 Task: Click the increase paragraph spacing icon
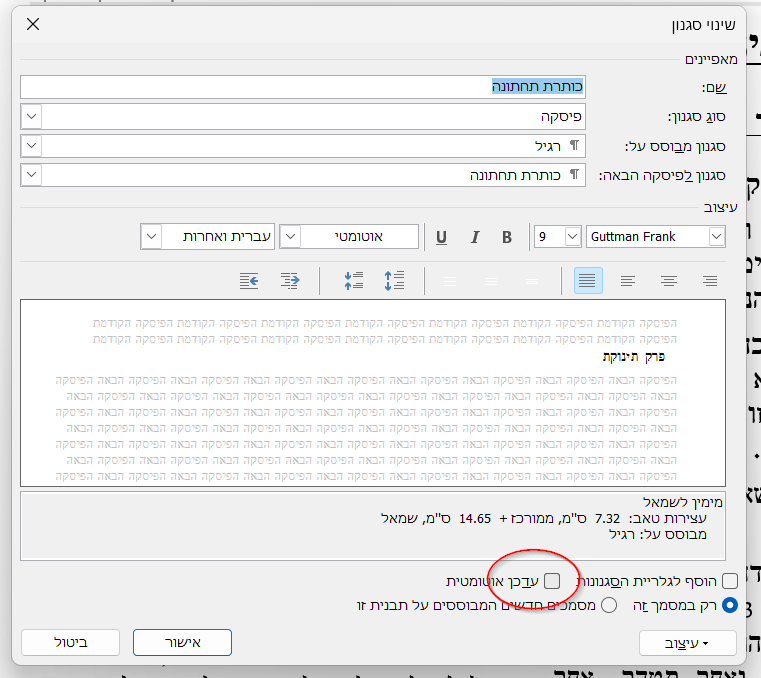[x=394, y=281]
